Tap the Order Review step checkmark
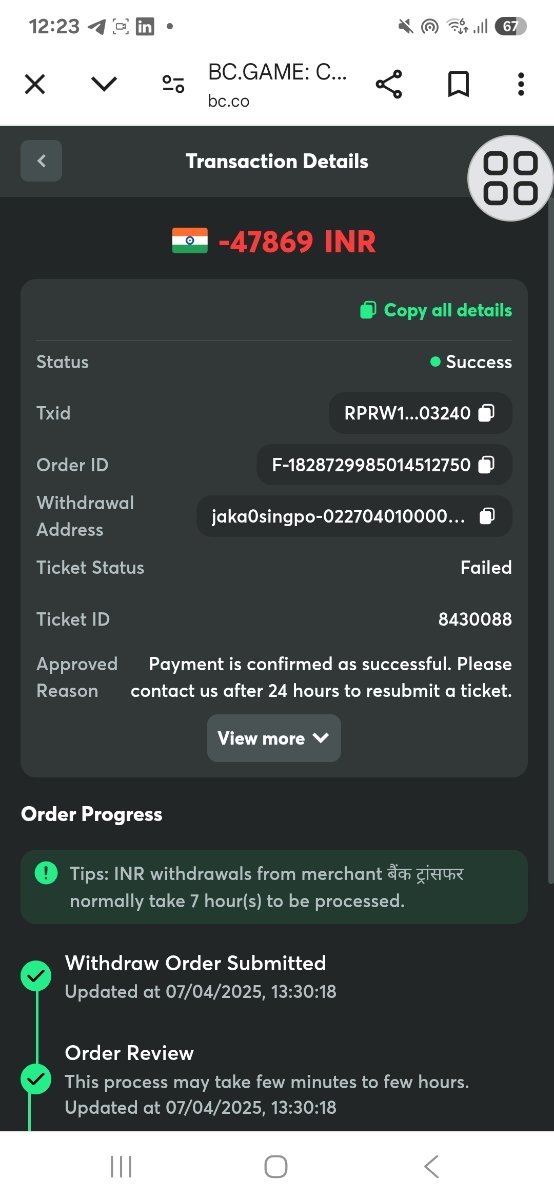This screenshot has height=1200, width=554. tap(36, 1079)
